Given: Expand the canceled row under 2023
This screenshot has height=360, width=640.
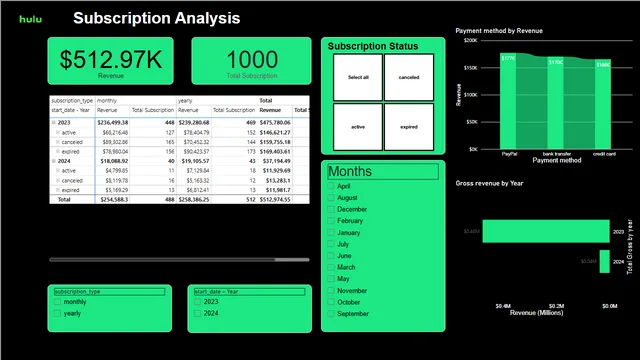Looking at the screenshot, I should [58, 142].
